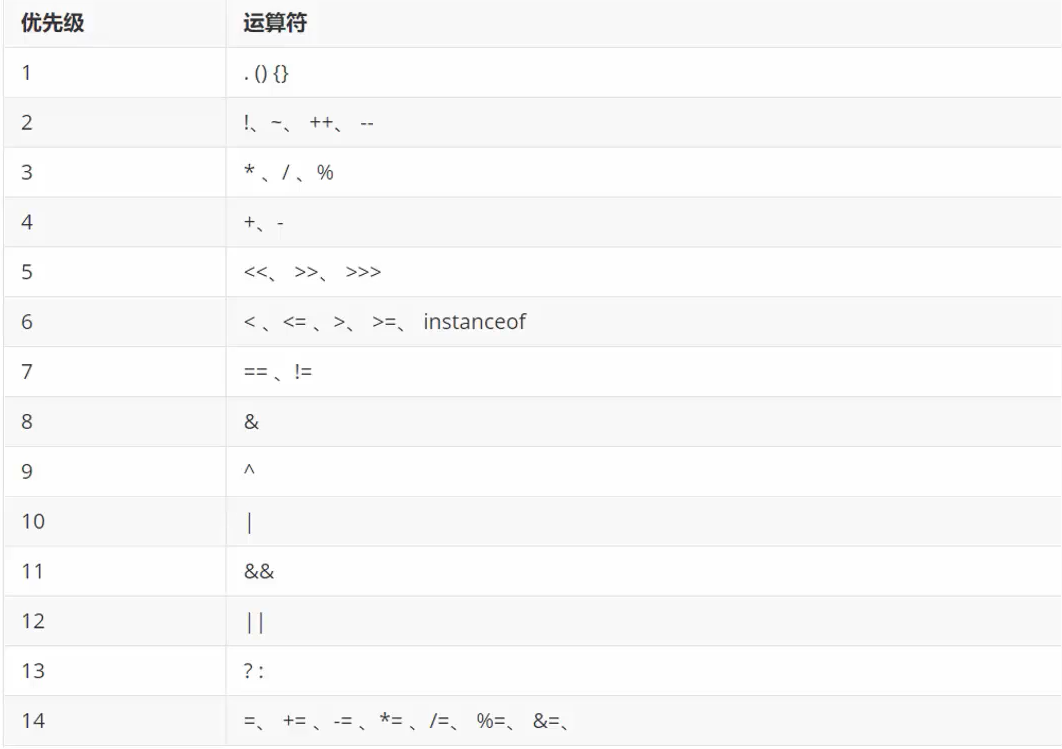This screenshot has width=1062, height=749.
Task: Click the '+、-' operators cell
Action: point(264,223)
